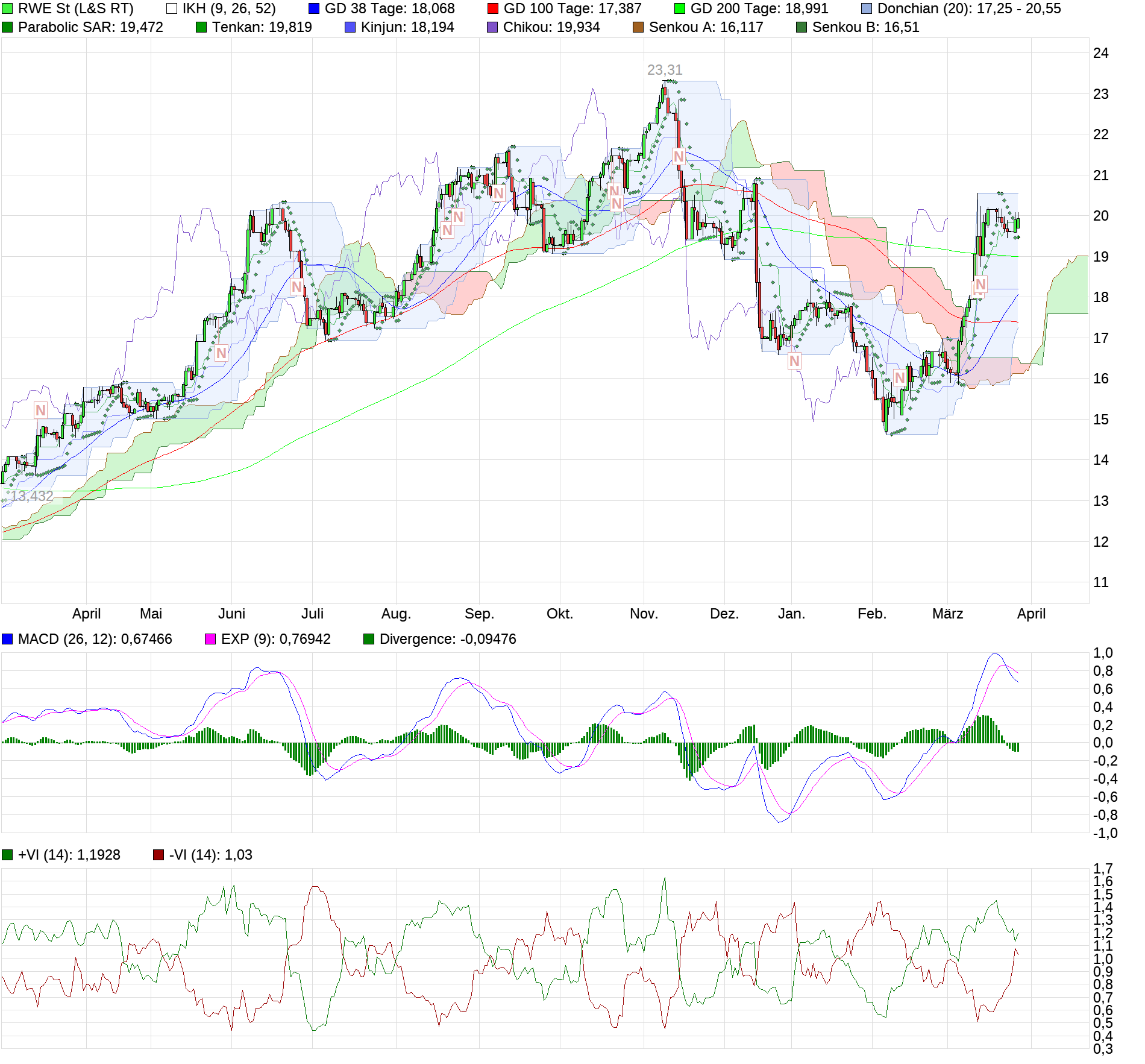Click the Senkou B legend icon

[800, 27]
